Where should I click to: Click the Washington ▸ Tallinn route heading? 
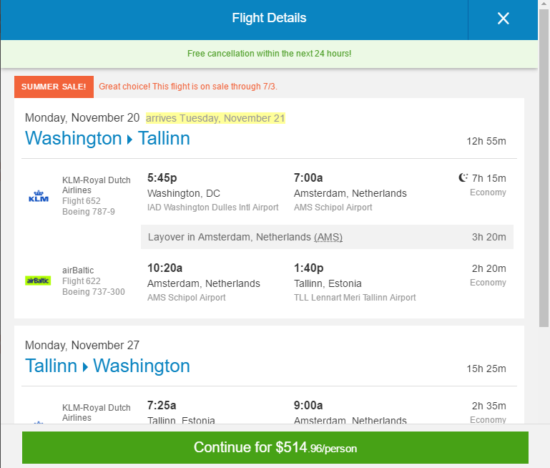coord(107,138)
